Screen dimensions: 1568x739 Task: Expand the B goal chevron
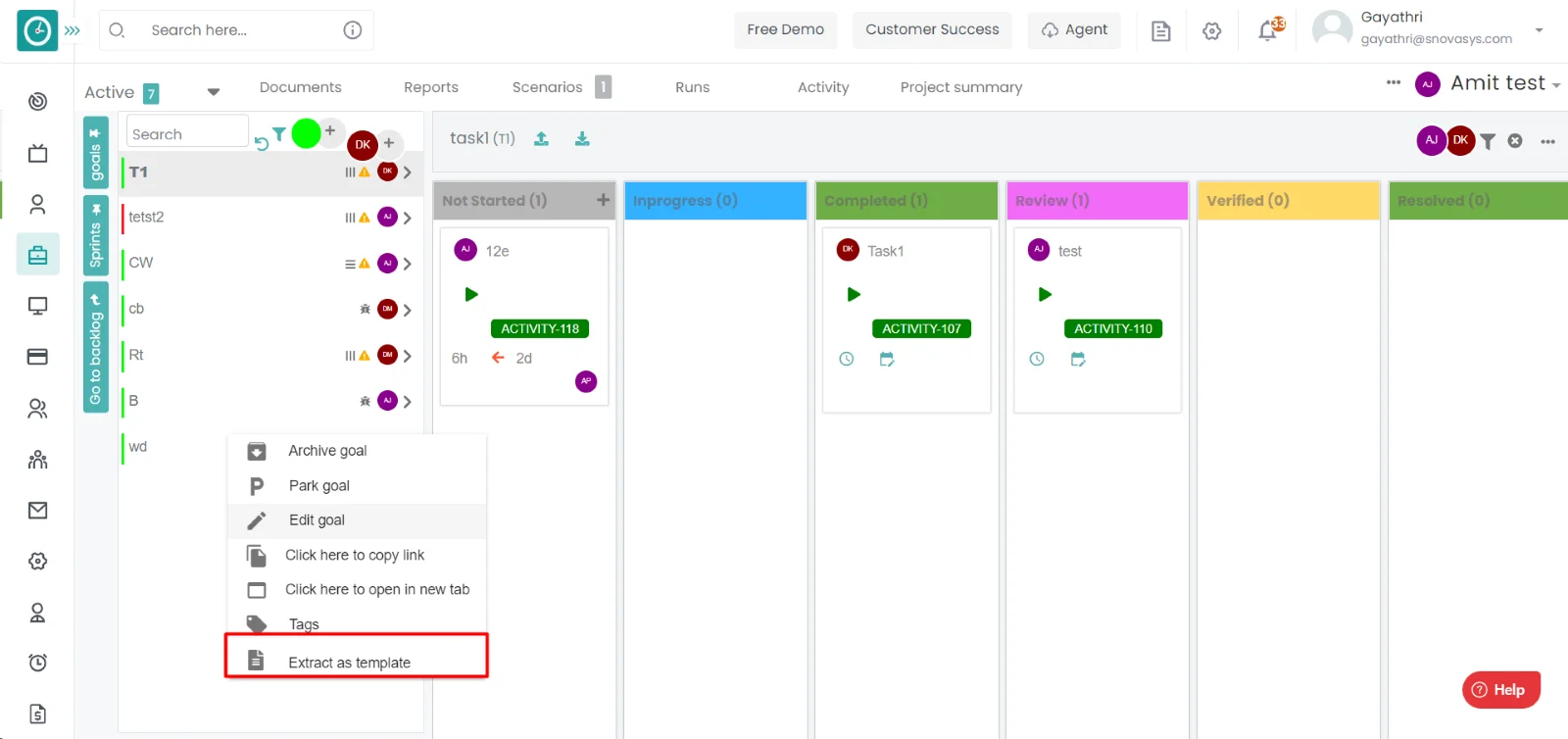[x=407, y=402]
